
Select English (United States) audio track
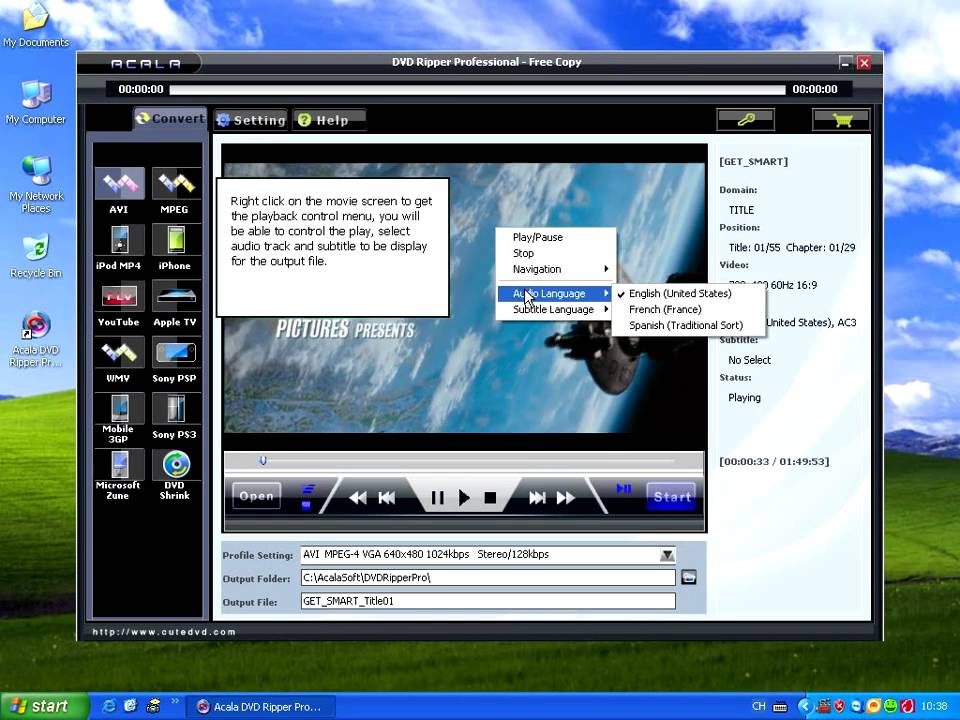tap(688, 293)
